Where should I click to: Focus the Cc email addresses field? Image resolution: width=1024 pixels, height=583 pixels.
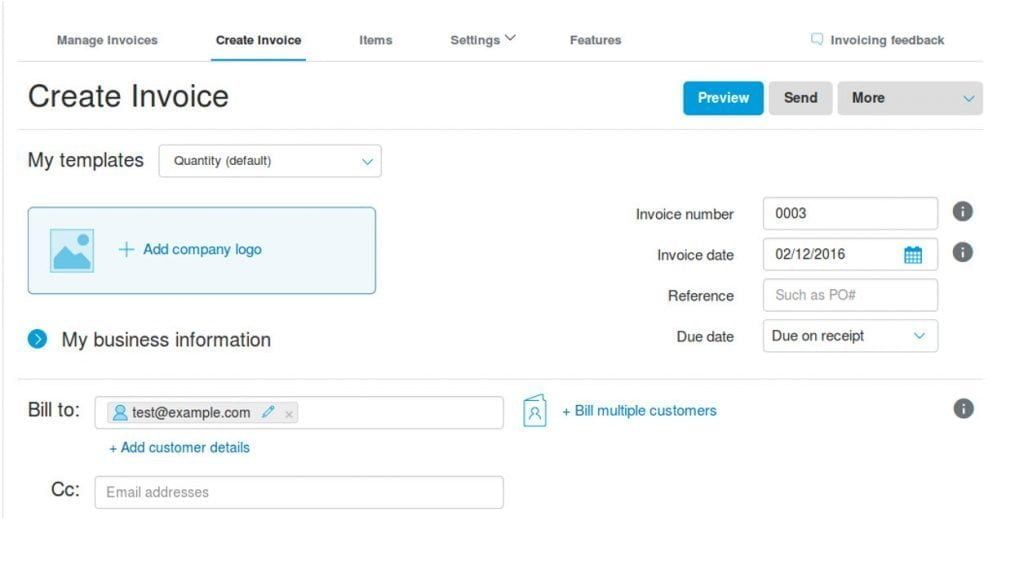pos(299,492)
